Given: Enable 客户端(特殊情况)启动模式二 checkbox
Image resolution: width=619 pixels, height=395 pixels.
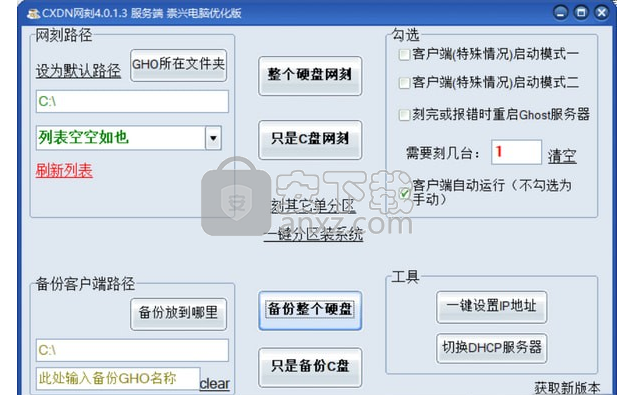Looking at the screenshot, I should (x=404, y=83).
